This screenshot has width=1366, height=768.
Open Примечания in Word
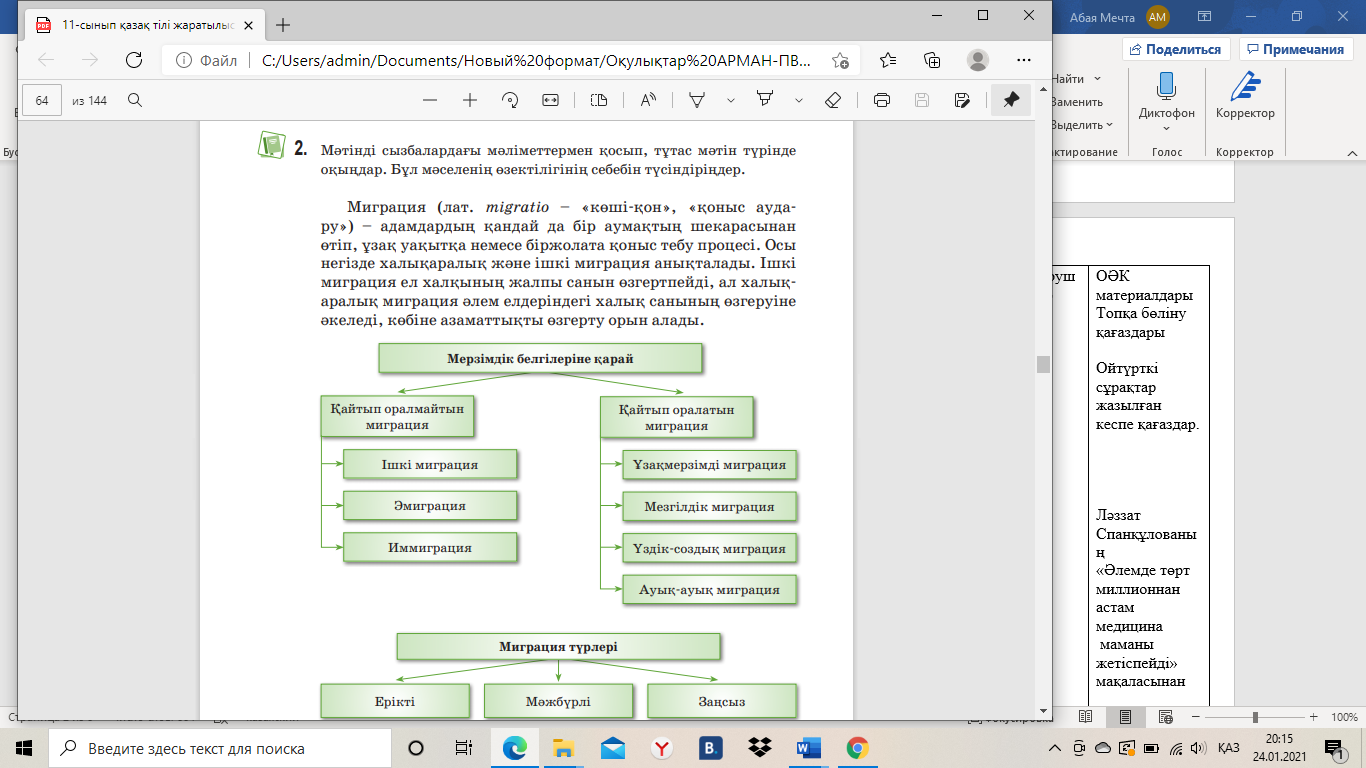1296,49
